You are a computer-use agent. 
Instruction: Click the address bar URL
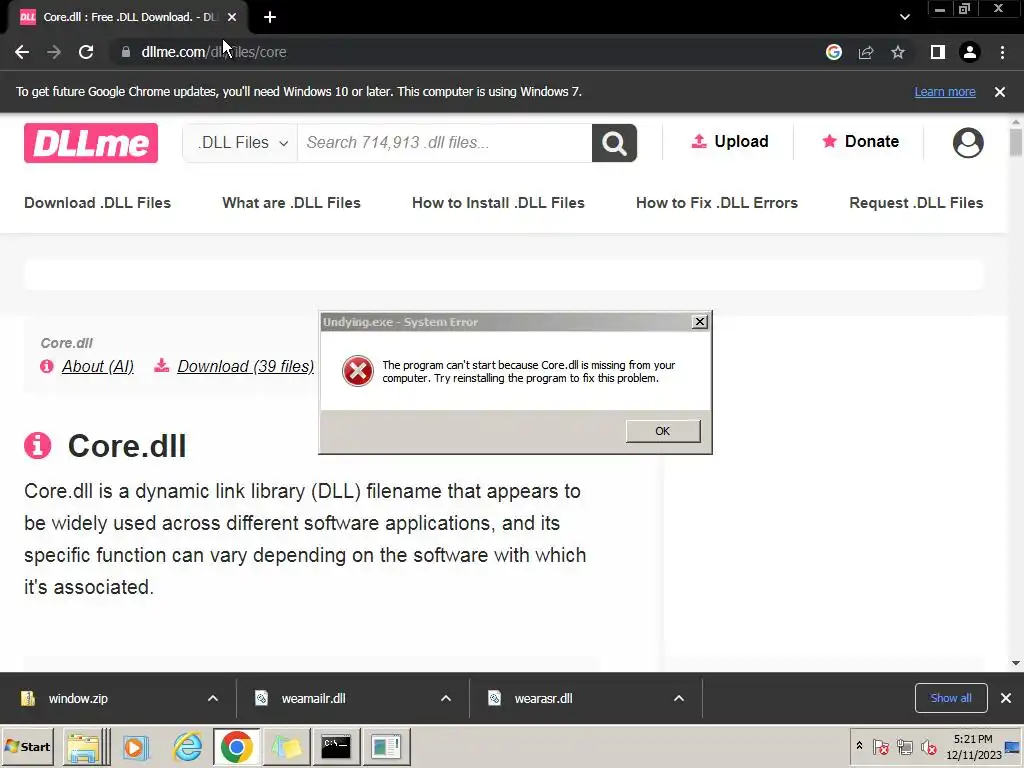214,52
